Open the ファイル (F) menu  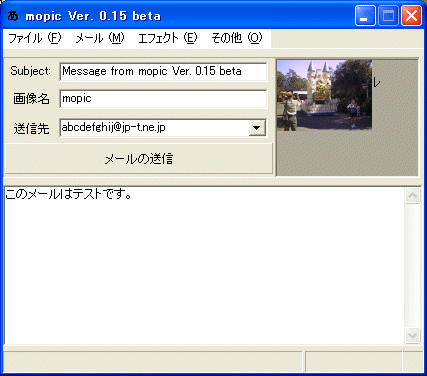[x=35, y=38]
